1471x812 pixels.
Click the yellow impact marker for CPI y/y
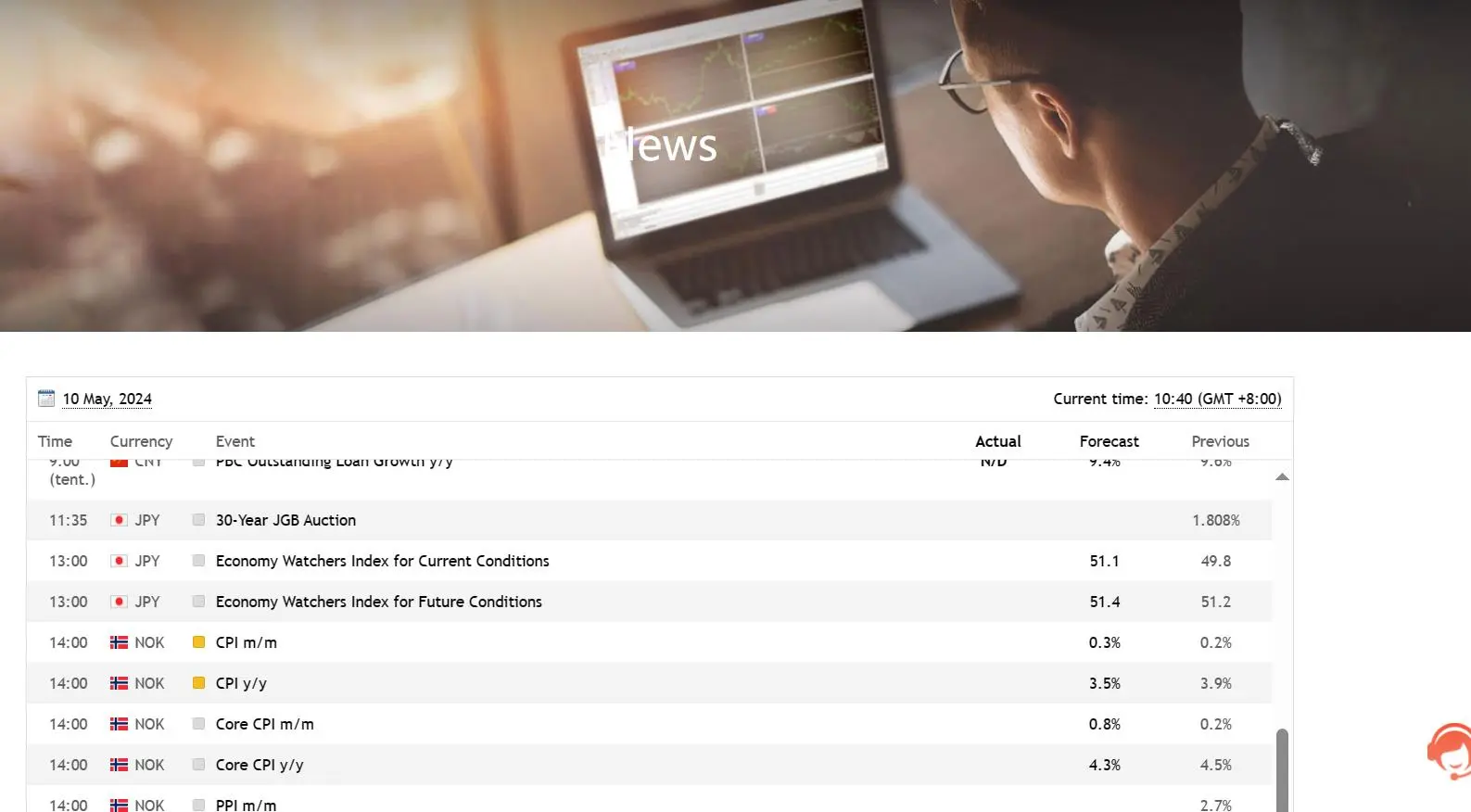click(x=198, y=682)
